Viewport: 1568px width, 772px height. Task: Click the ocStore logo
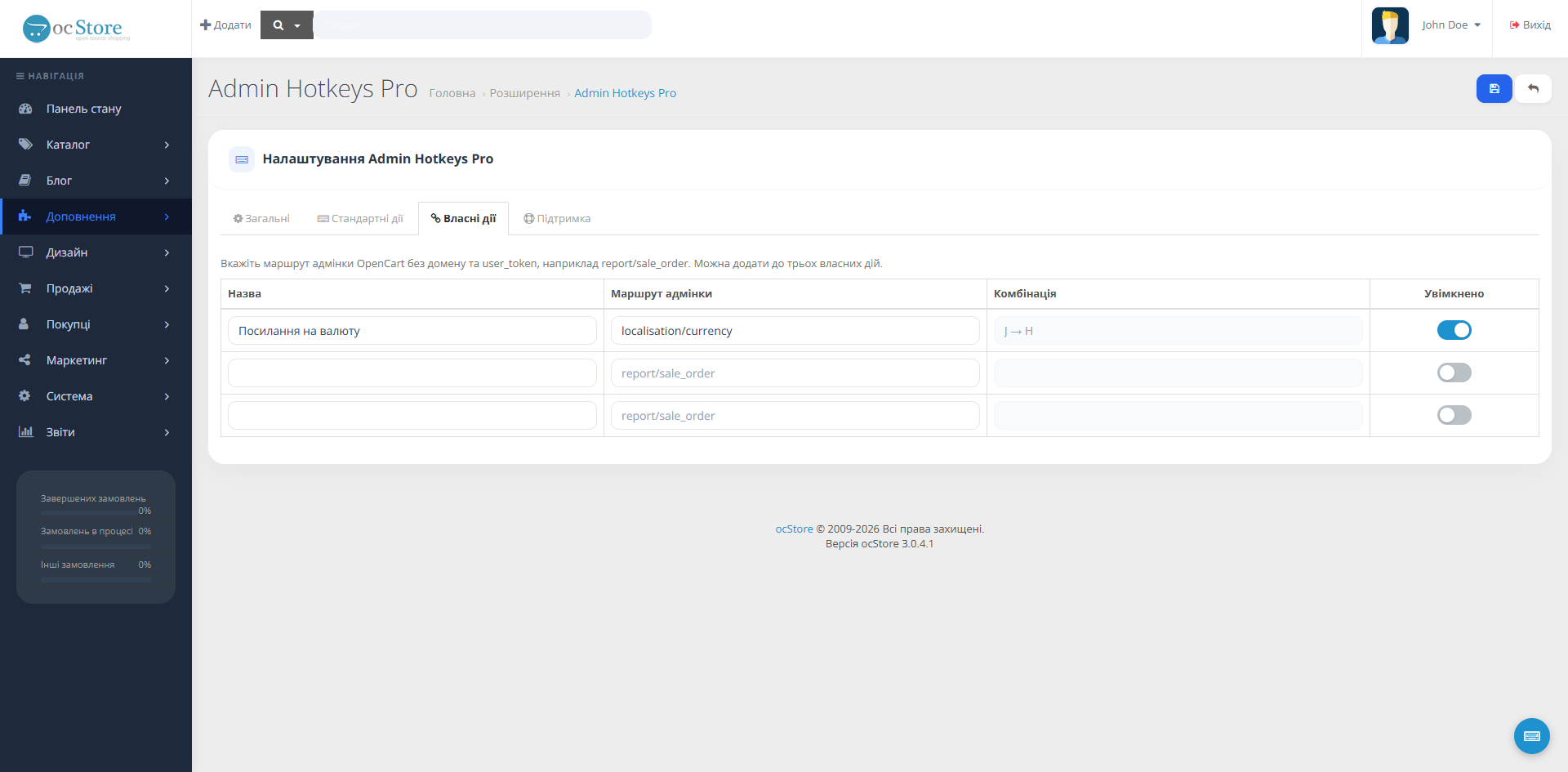(76, 29)
